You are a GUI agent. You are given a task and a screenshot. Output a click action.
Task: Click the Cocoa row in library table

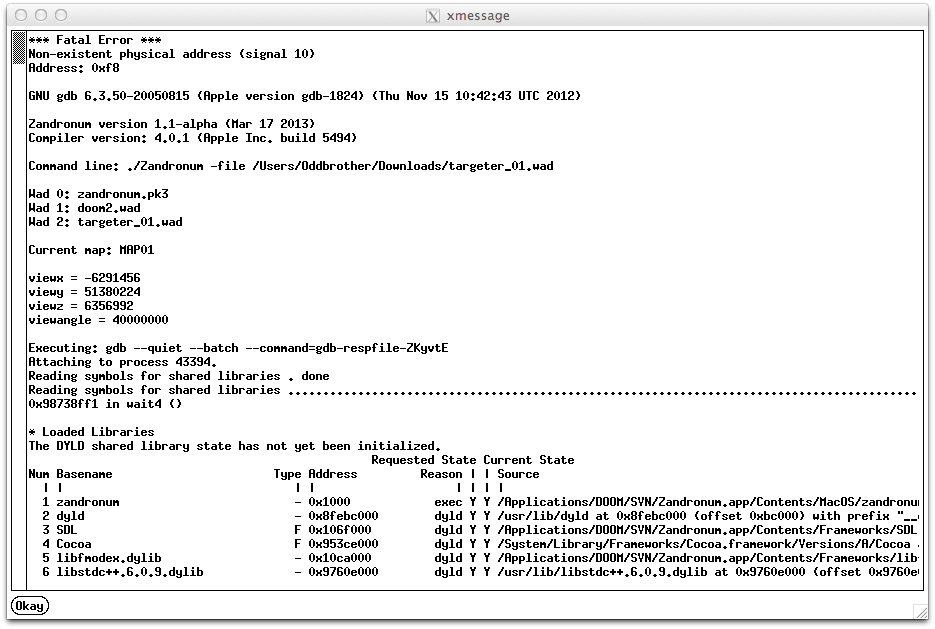[x=74, y=544]
